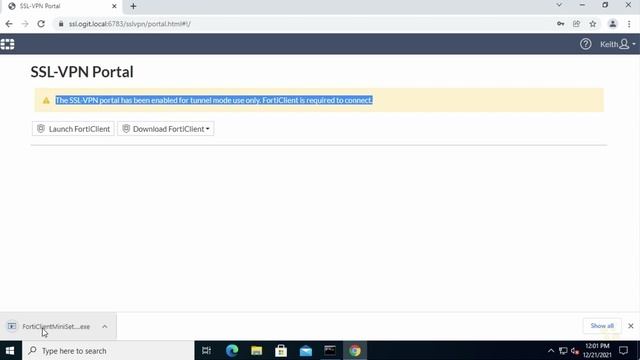Close the downloads bar

click(x=631, y=326)
